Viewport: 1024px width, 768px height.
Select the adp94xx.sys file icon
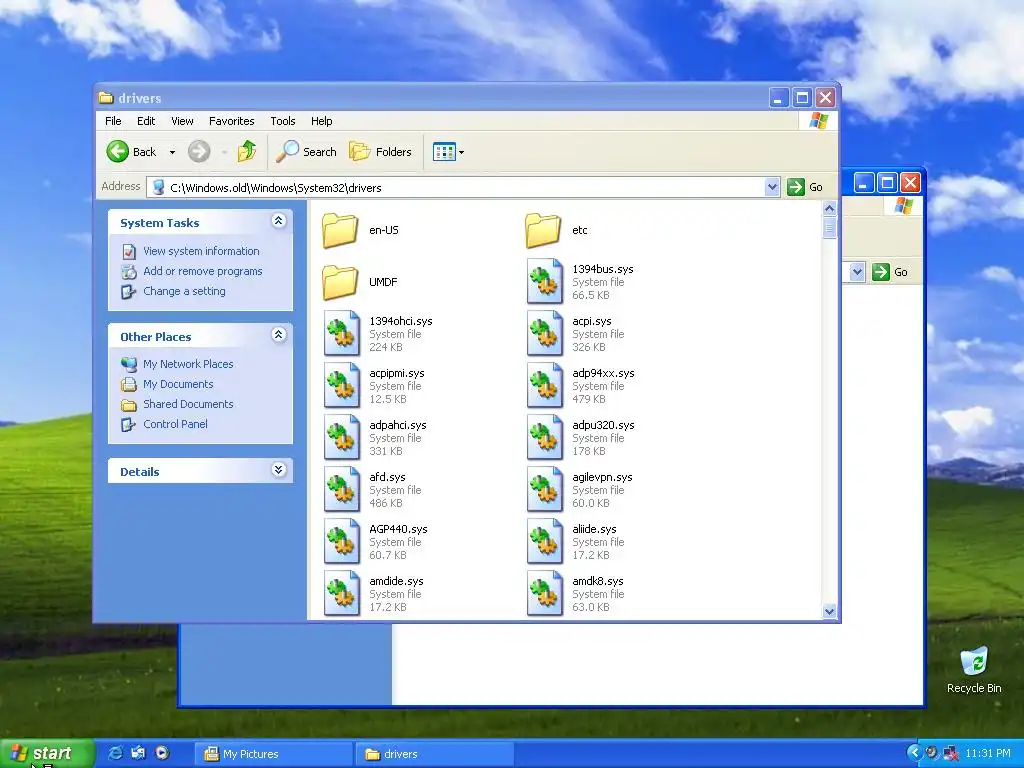pyautogui.click(x=545, y=385)
